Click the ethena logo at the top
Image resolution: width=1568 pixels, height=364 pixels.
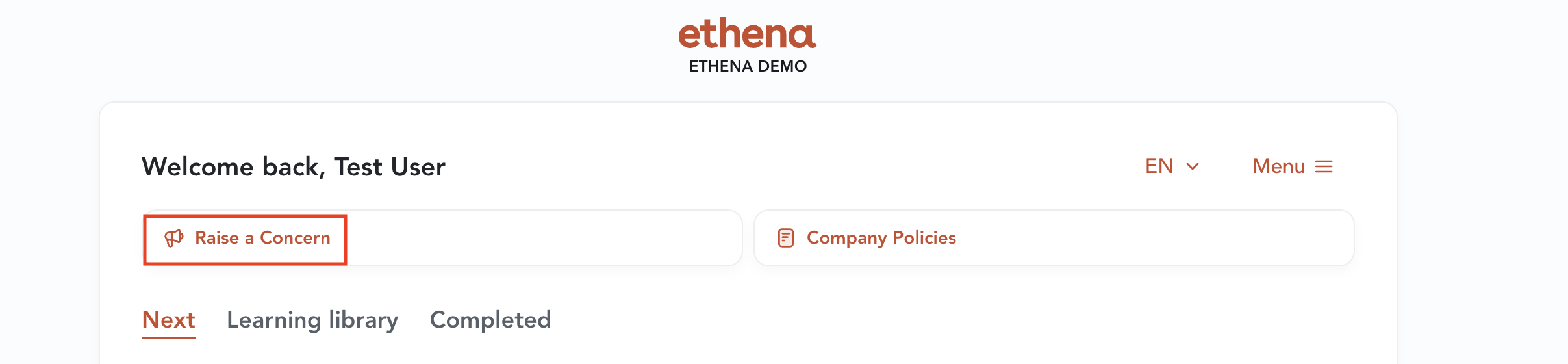[748, 34]
